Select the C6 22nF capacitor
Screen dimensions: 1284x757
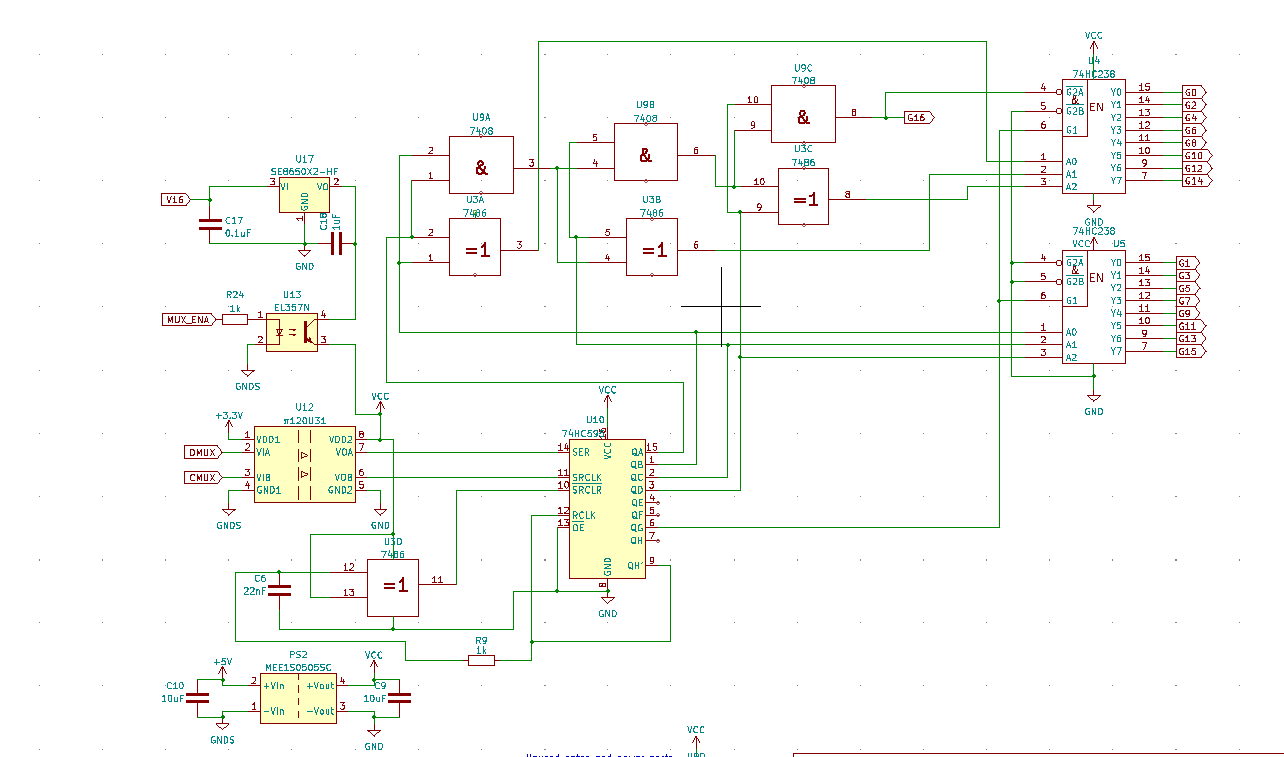280,590
